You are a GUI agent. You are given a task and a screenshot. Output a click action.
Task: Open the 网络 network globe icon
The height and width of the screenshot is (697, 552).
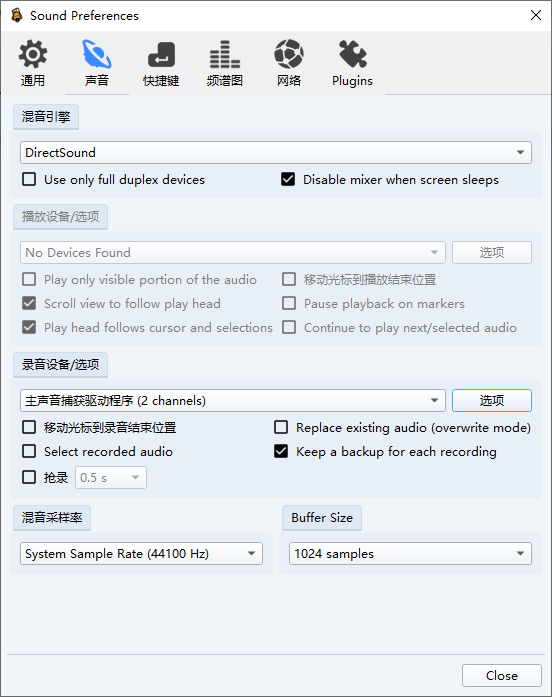tap(289, 54)
